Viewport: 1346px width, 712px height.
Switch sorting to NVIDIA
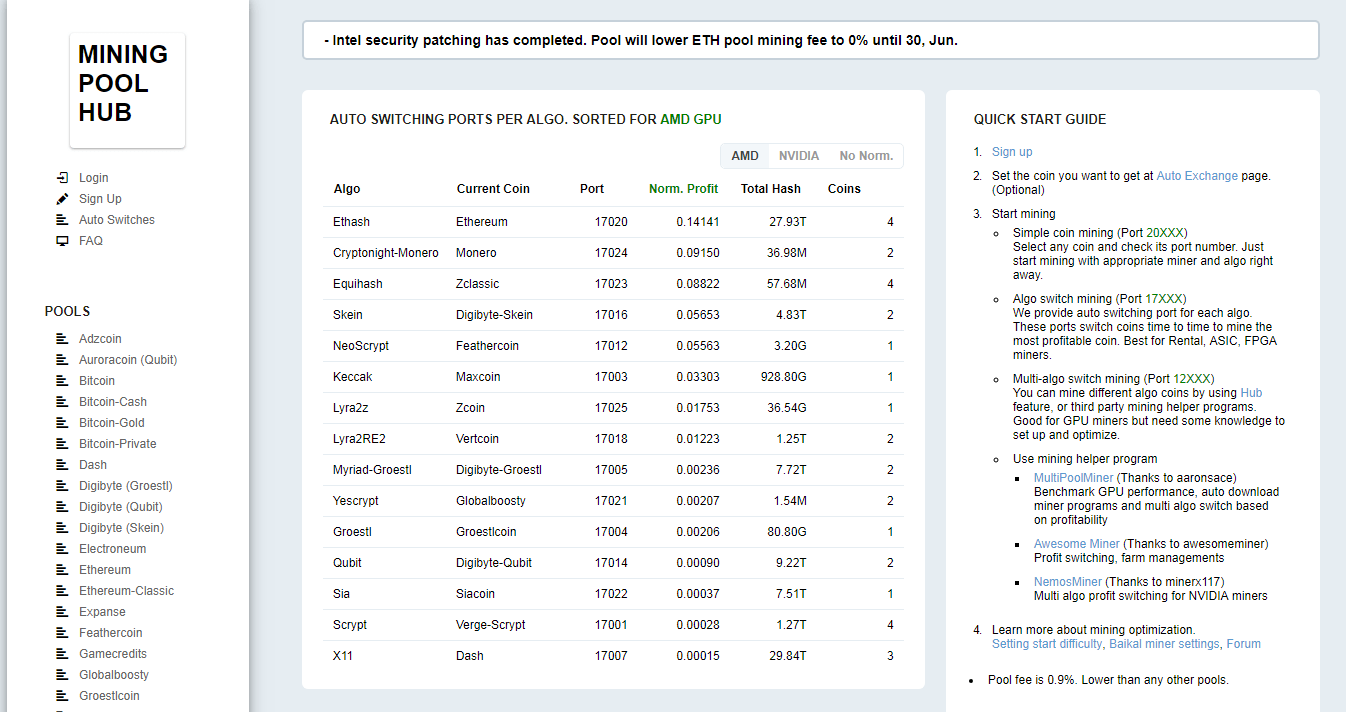point(799,156)
